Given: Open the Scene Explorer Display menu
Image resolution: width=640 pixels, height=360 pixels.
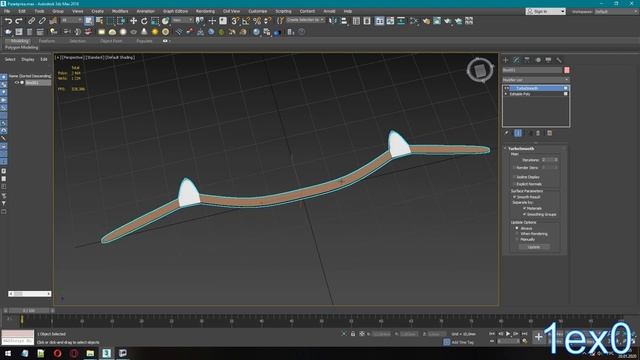Looking at the screenshot, I should click(x=28, y=60).
